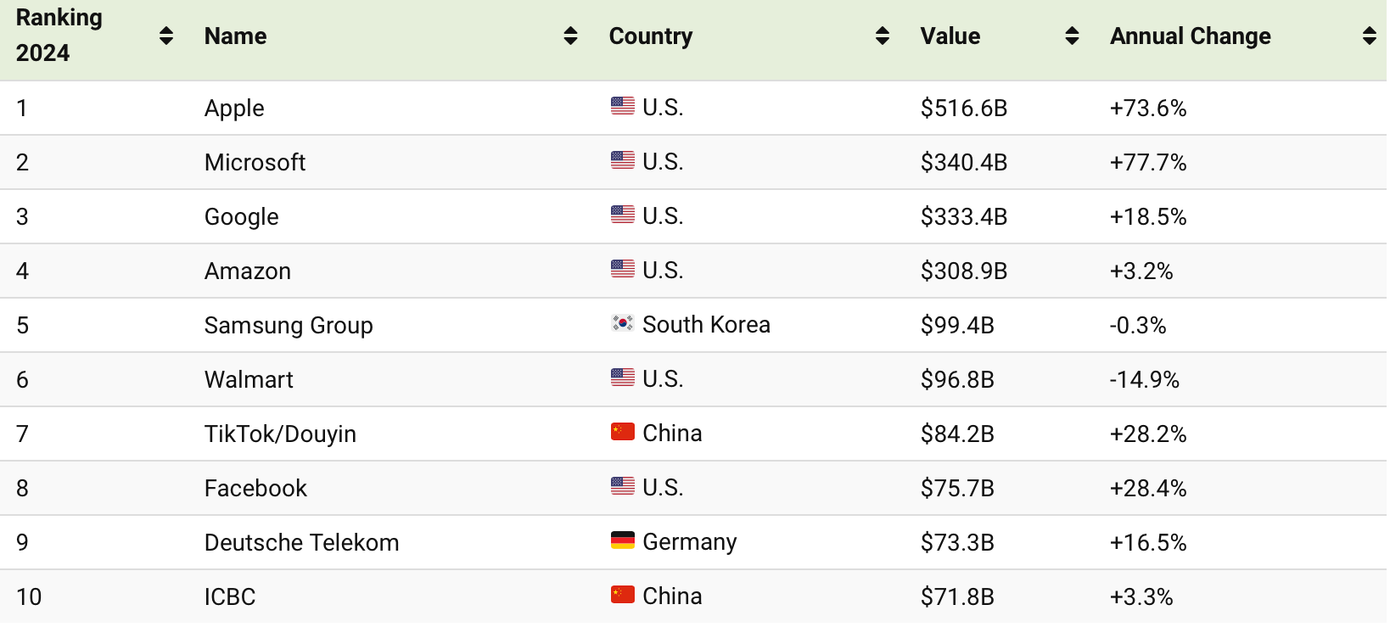This screenshot has width=1390, height=632.
Task: Select the Apple name cell
Action: point(234,108)
